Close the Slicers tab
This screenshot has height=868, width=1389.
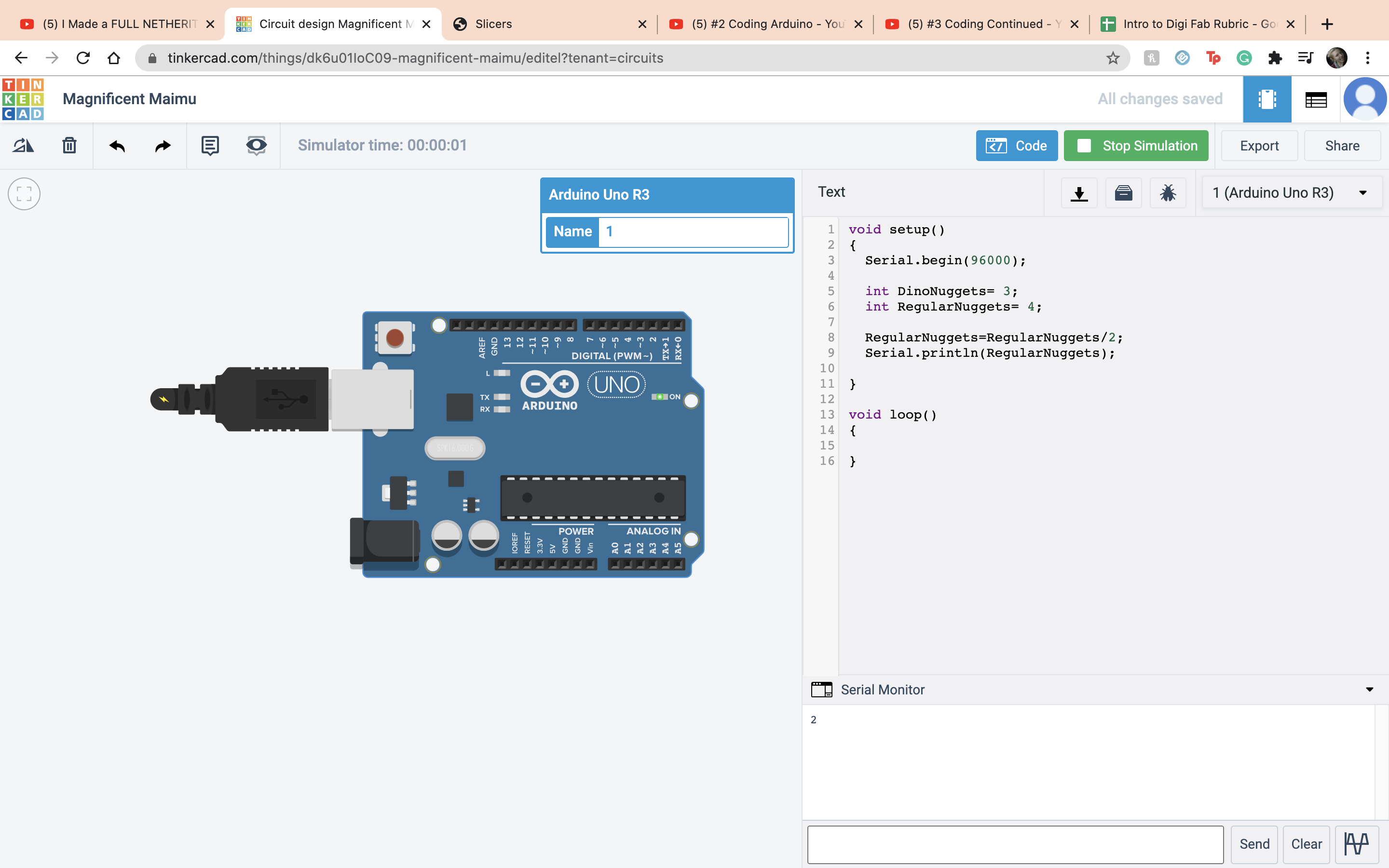(642, 24)
